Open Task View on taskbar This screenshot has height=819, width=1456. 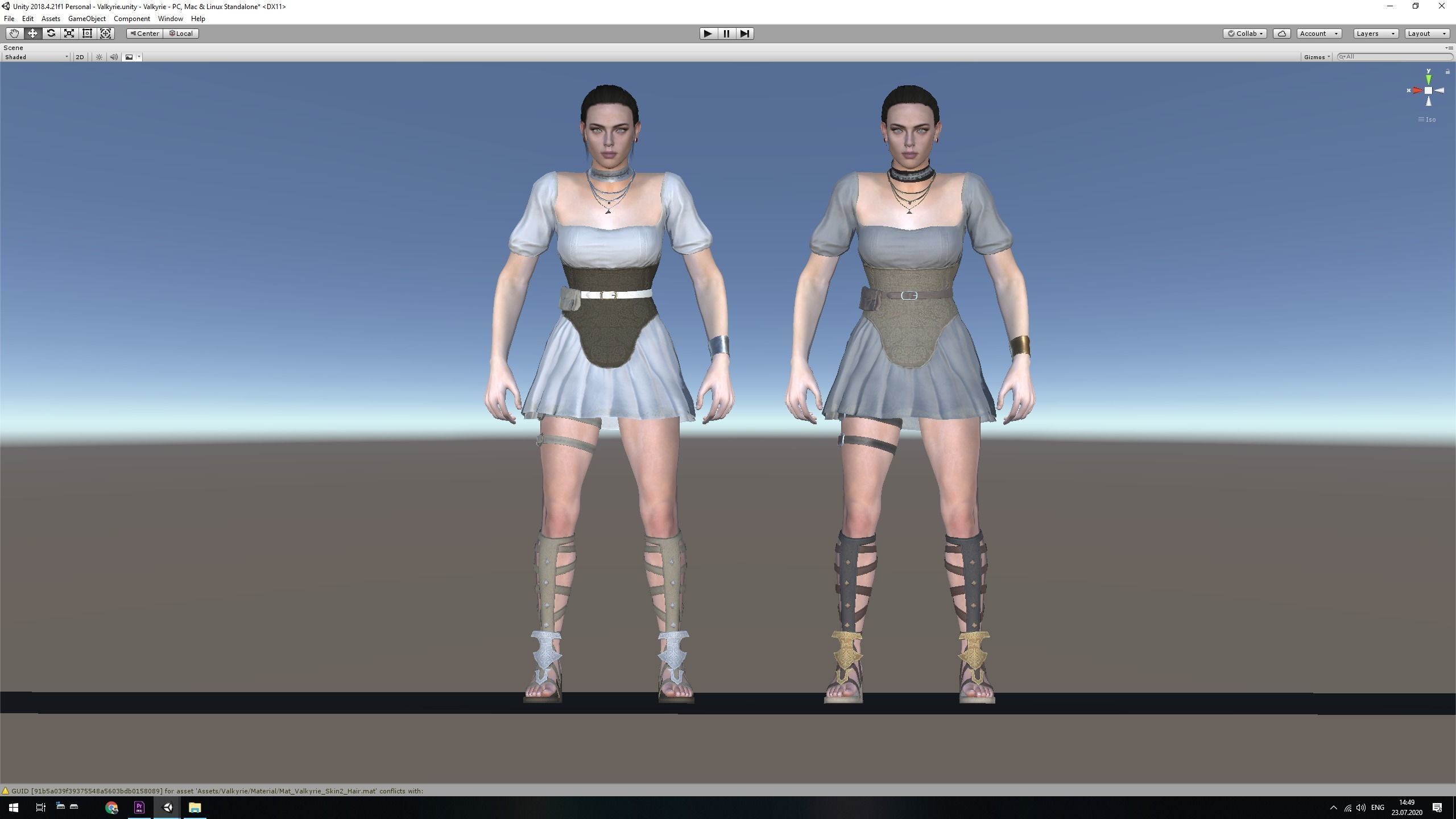(x=40, y=808)
